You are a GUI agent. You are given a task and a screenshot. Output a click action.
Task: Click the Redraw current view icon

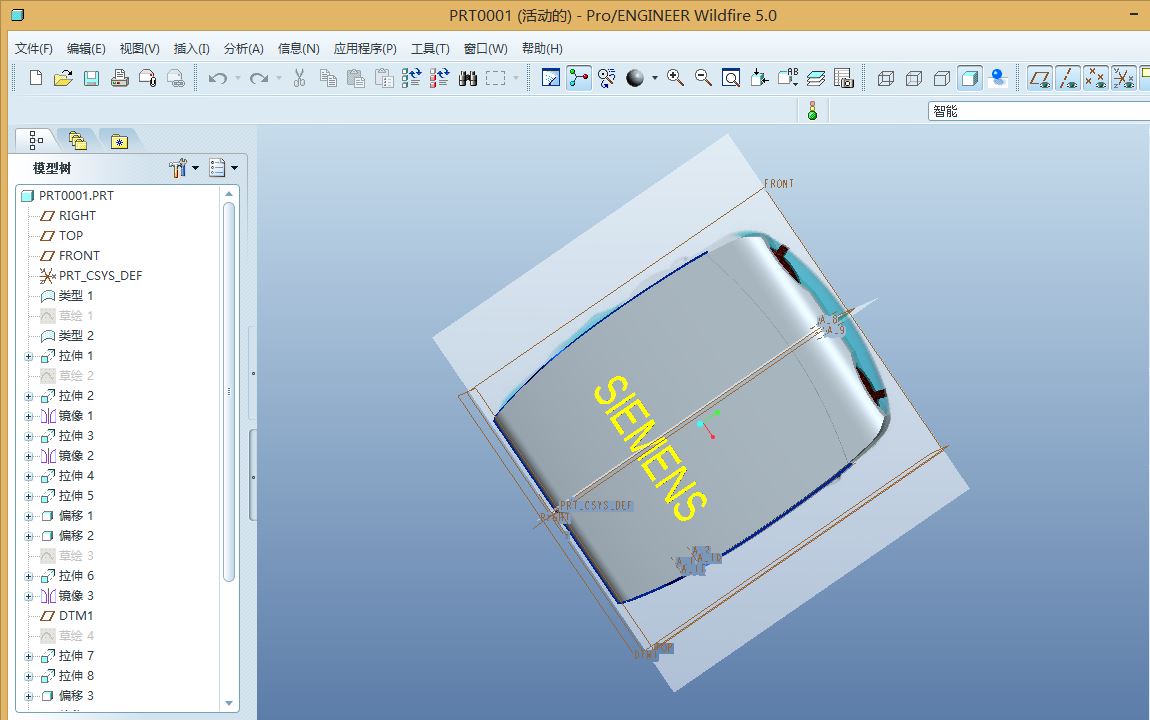click(551, 78)
